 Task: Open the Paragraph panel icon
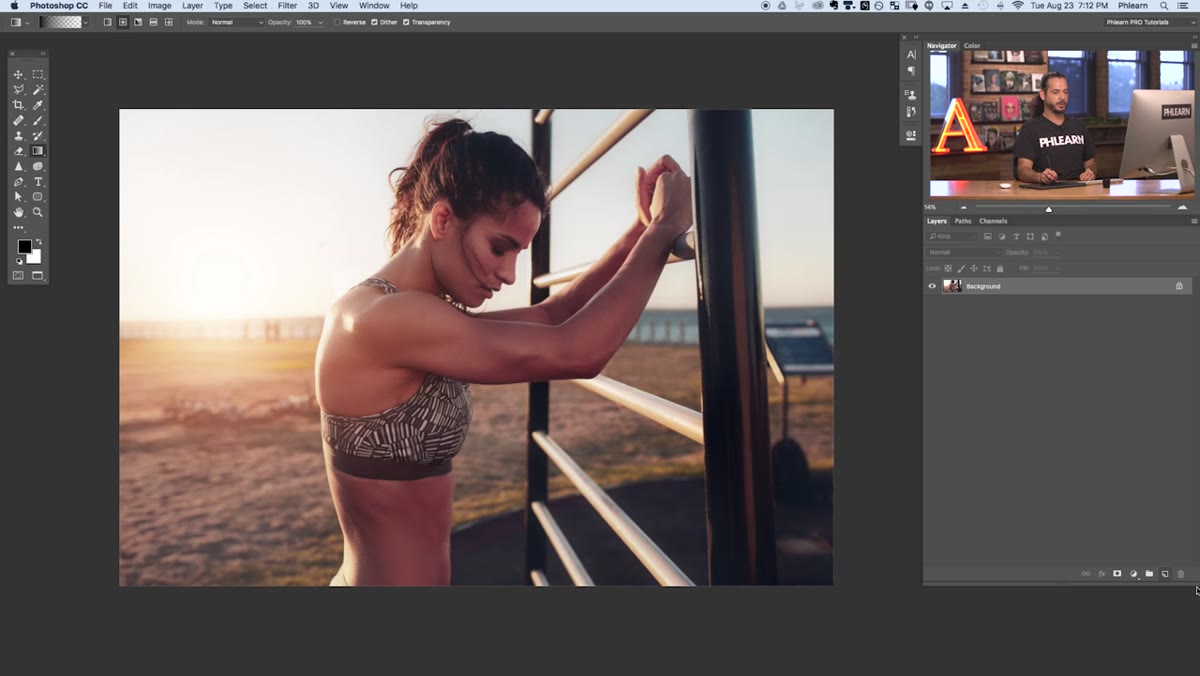[x=911, y=71]
